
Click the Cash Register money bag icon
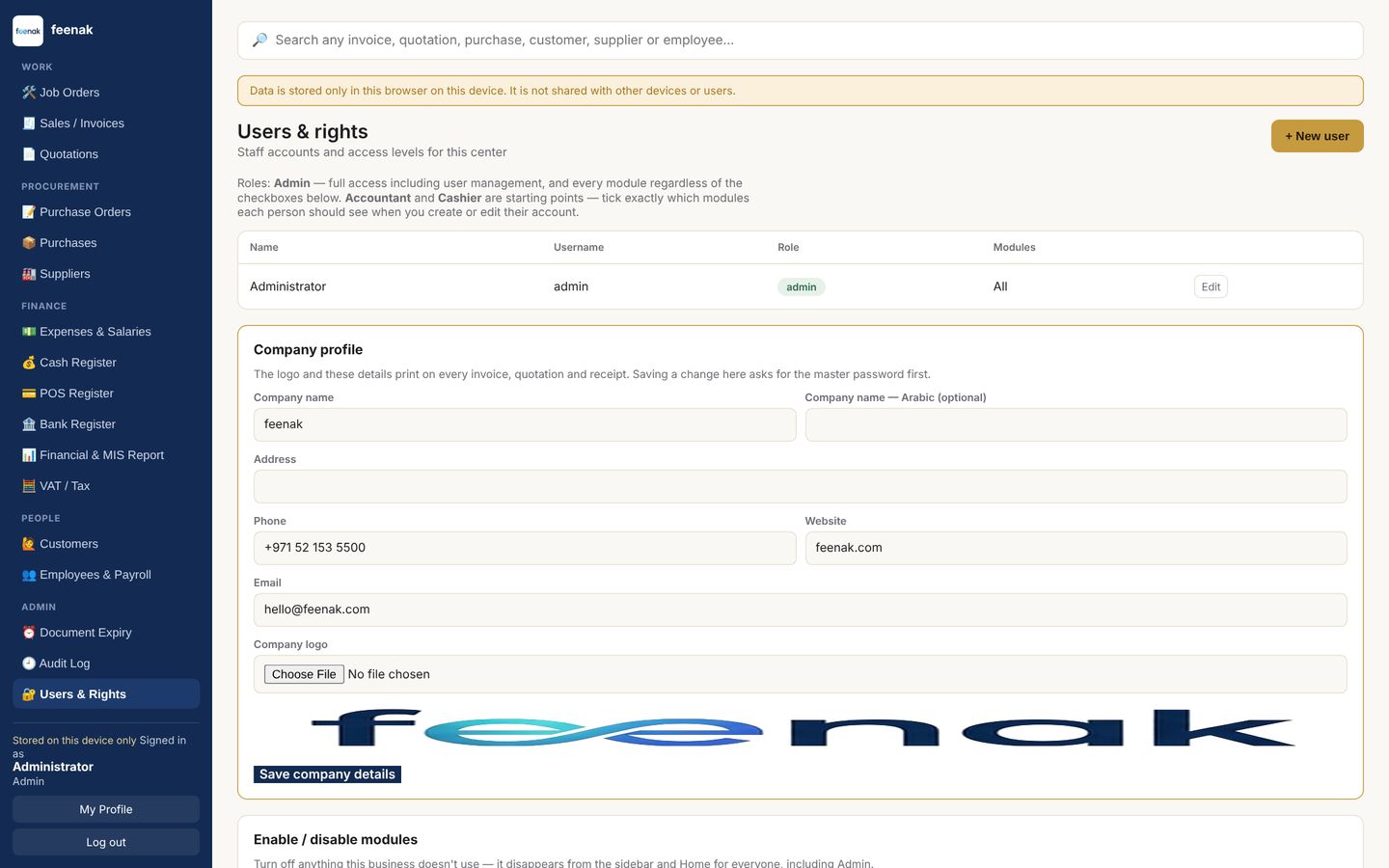click(29, 363)
